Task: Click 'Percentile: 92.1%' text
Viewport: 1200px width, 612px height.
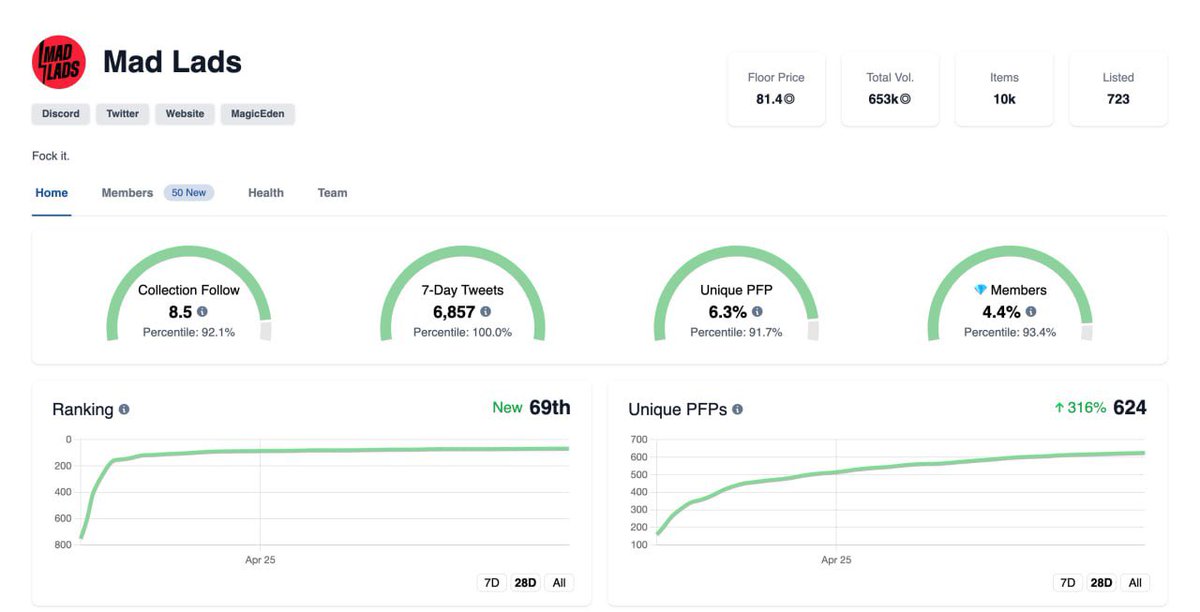Action: click(x=189, y=332)
